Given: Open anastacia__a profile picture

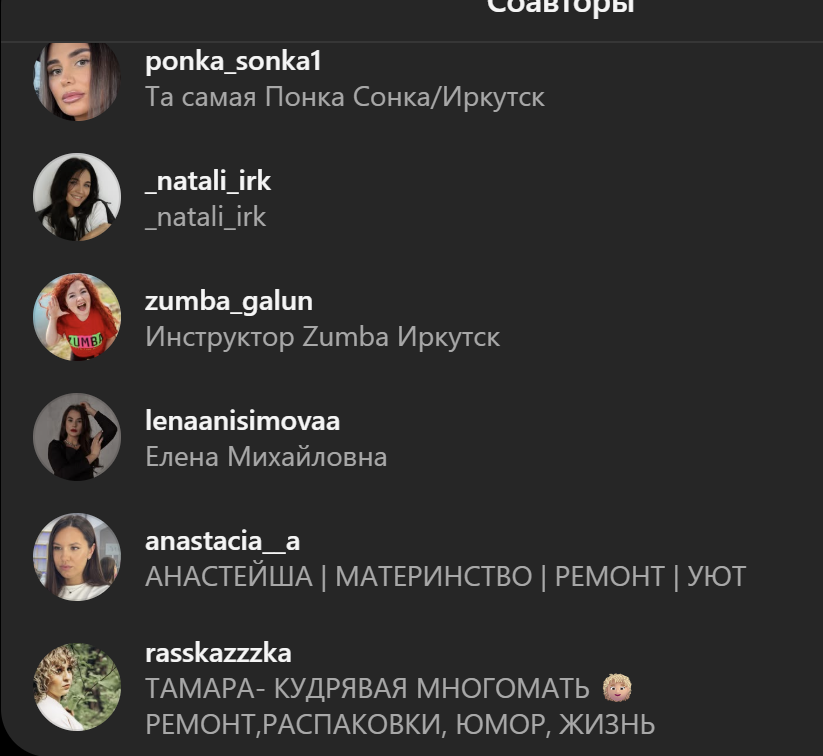Looking at the screenshot, I should (77, 557).
